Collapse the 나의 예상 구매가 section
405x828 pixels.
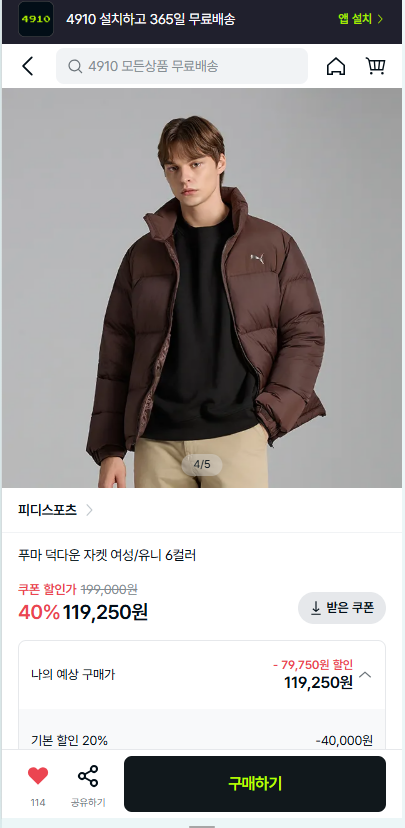[x=365, y=674]
